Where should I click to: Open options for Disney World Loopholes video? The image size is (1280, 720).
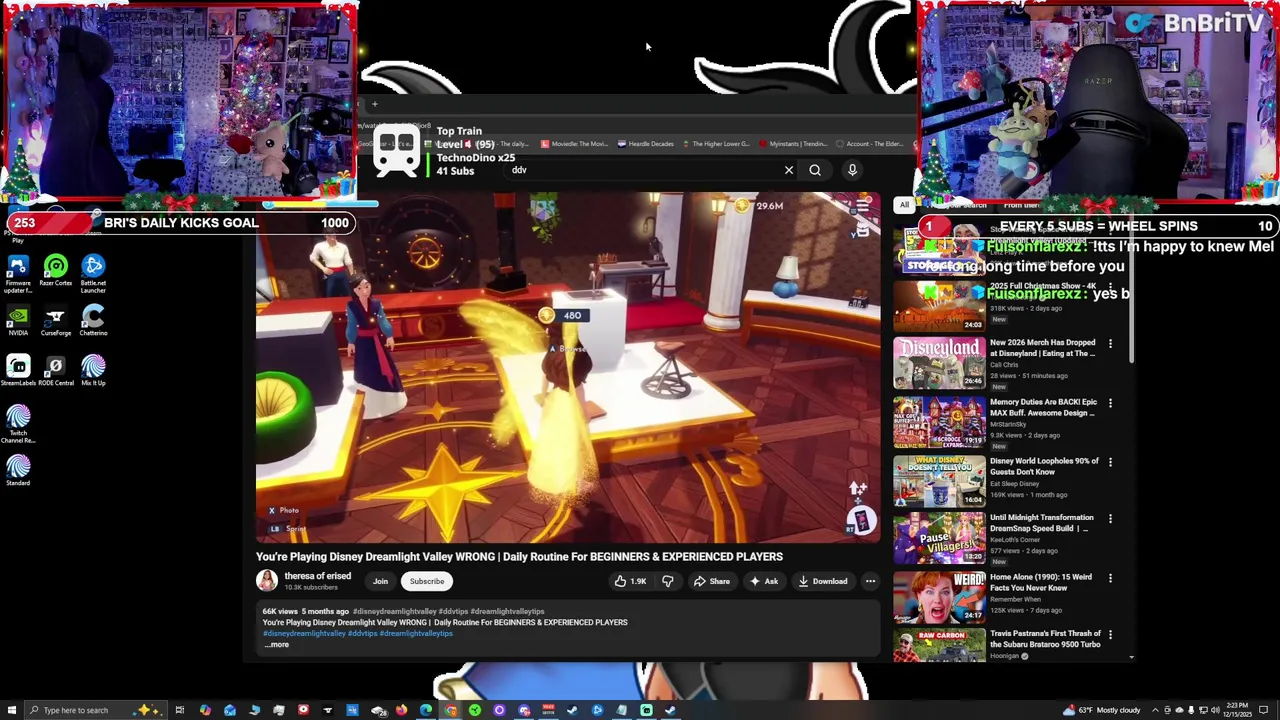(1110, 462)
